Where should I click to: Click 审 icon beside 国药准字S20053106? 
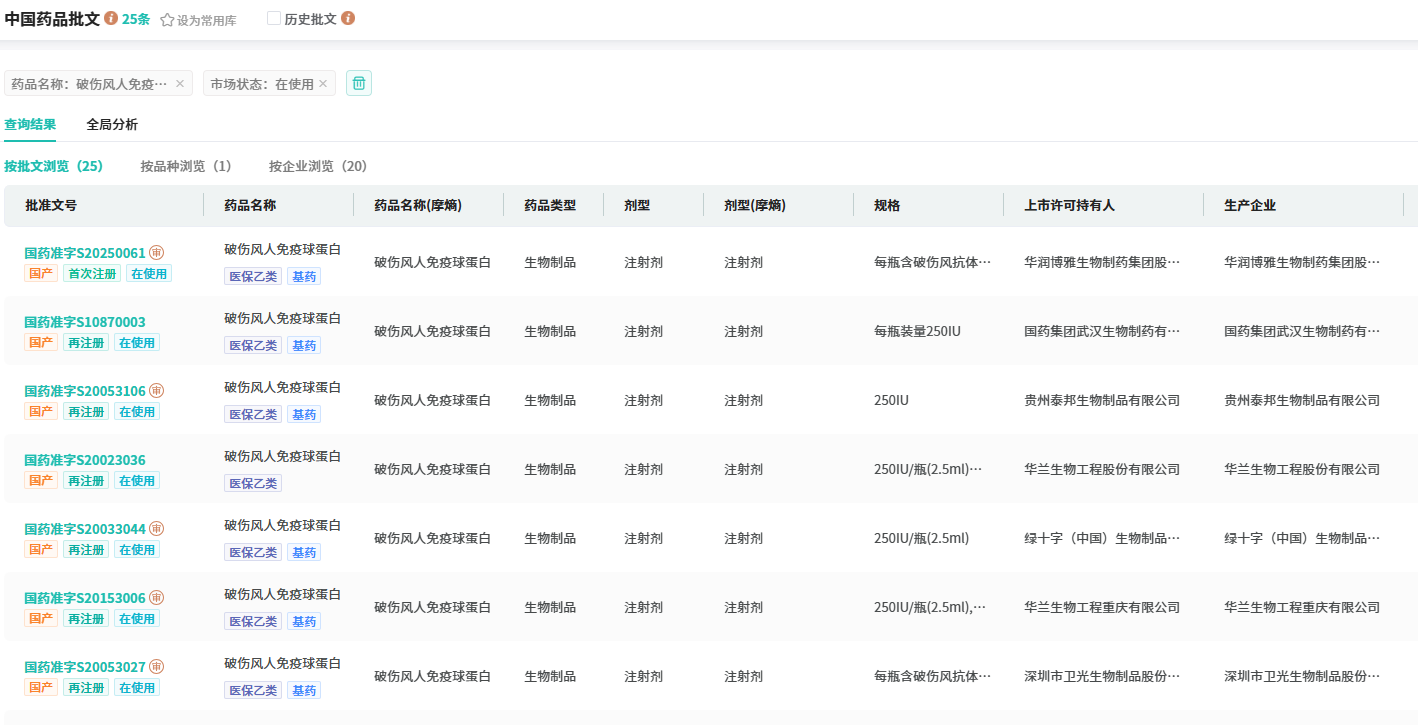tap(157, 391)
